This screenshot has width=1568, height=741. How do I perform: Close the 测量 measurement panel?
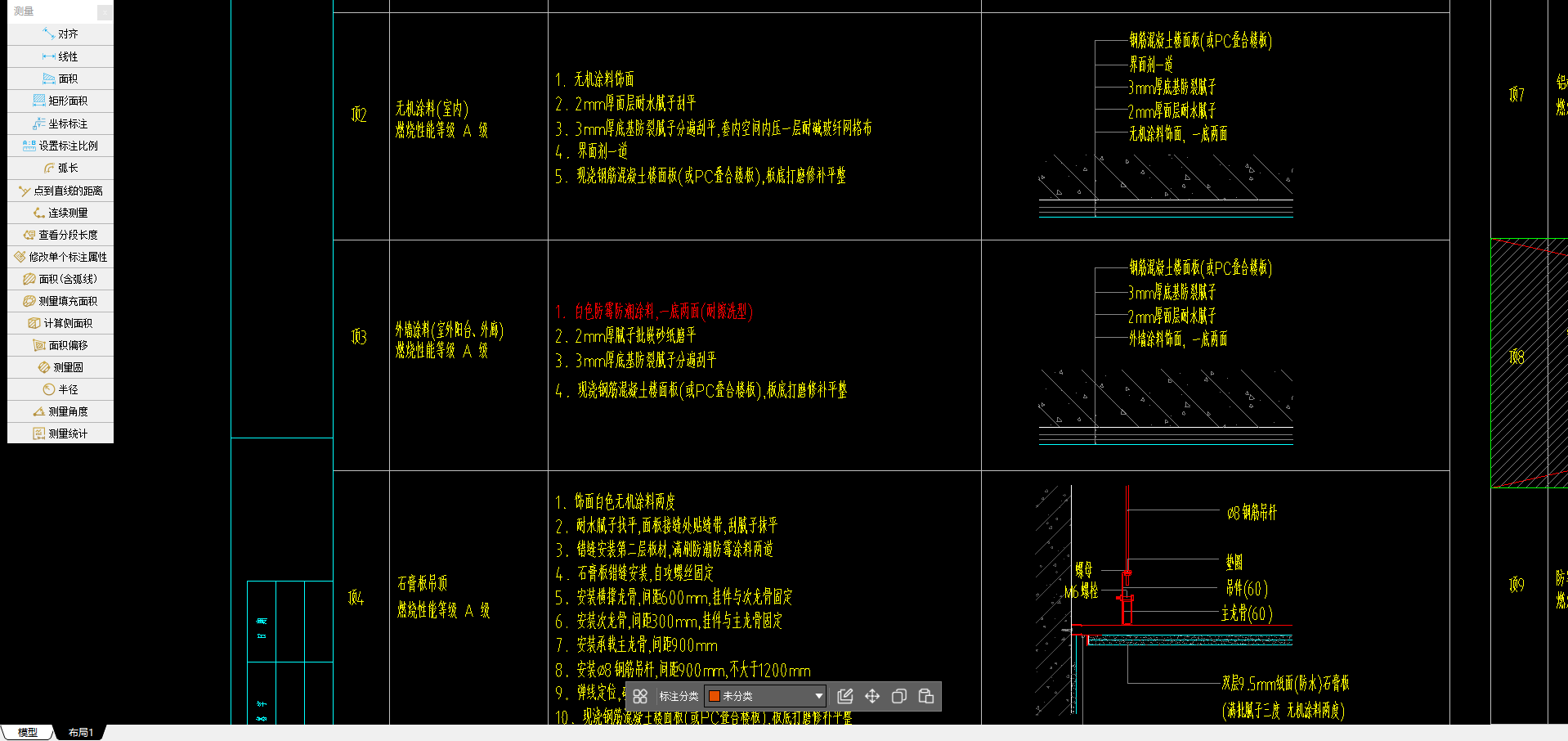coord(105,11)
